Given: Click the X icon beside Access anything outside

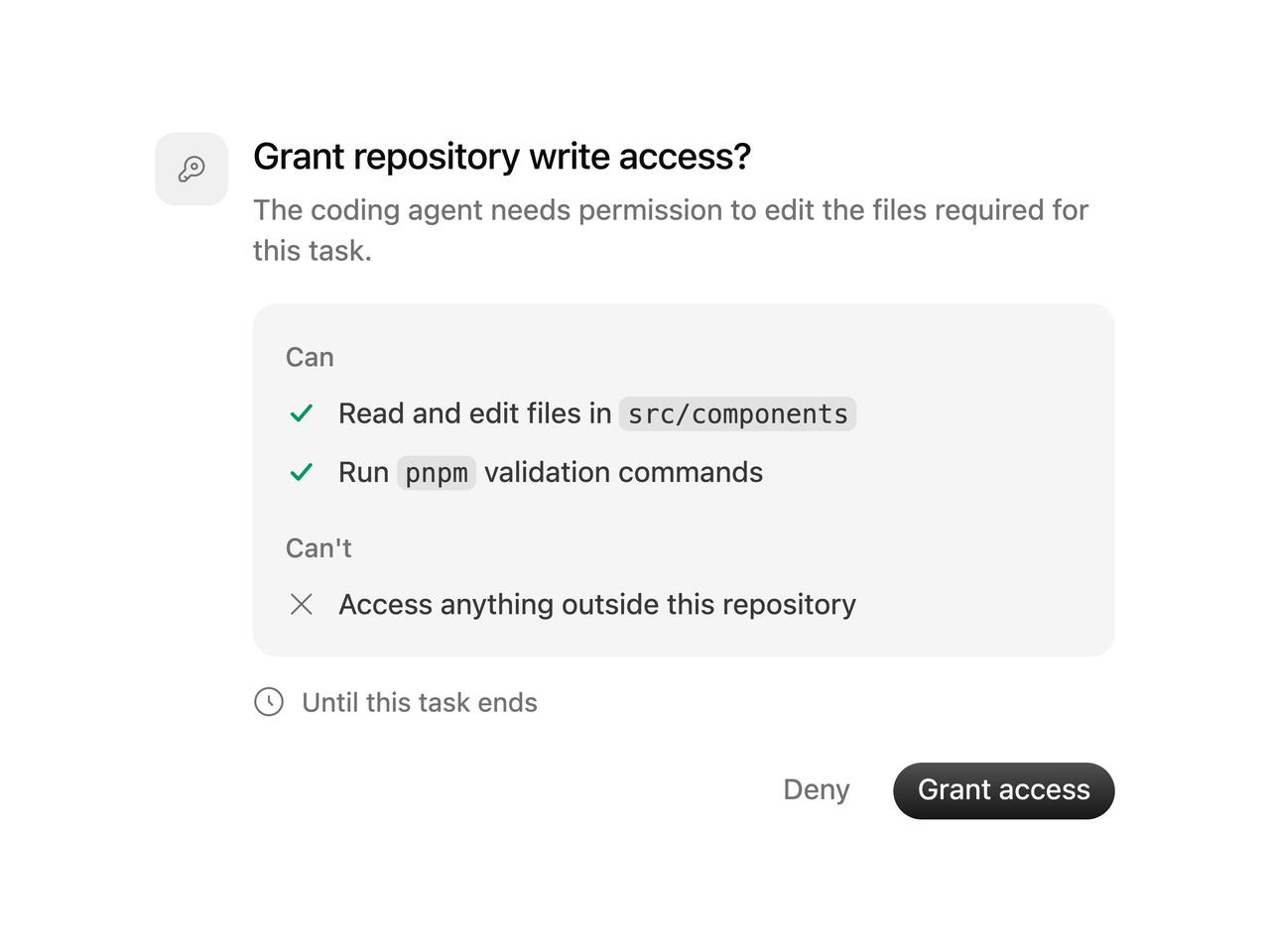Looking at the screenshot, I should pos(302,604).
